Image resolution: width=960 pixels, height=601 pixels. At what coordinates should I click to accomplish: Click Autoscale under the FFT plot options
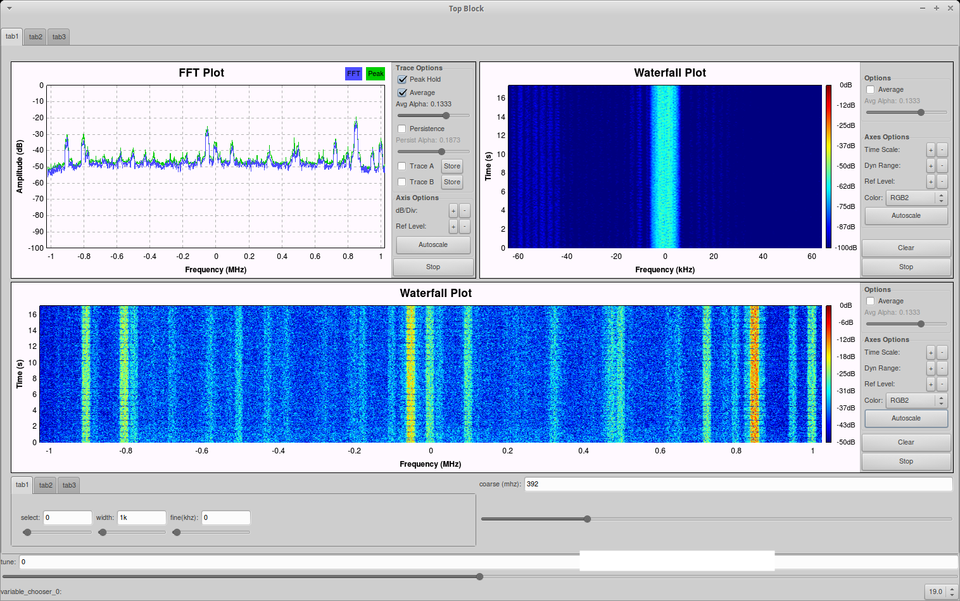click(x=433, y=245)
